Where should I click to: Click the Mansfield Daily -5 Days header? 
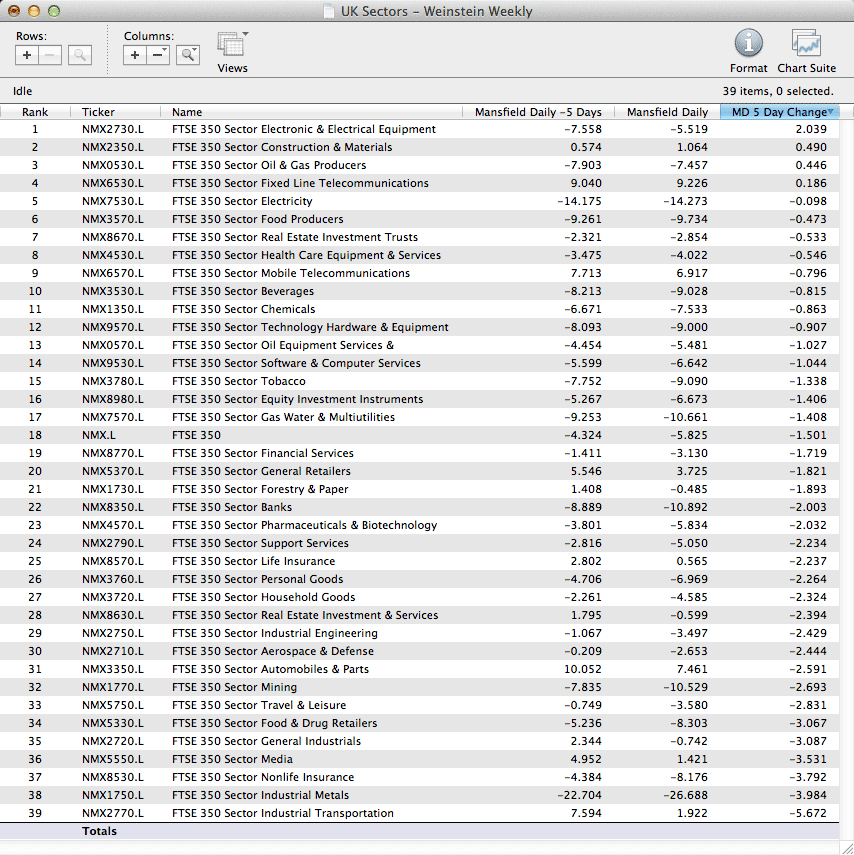(537, 112)
